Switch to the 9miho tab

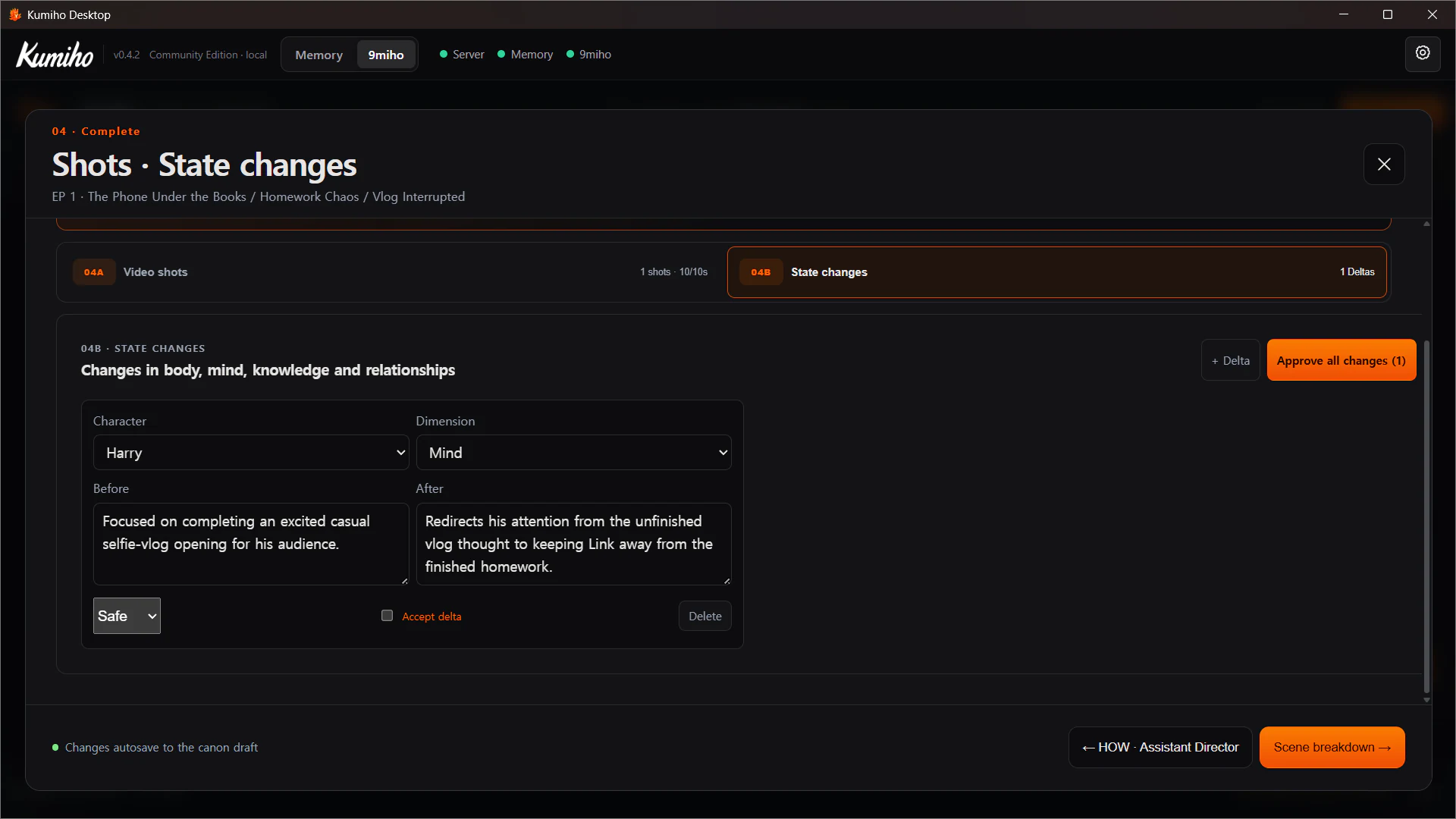pos(386,55)
